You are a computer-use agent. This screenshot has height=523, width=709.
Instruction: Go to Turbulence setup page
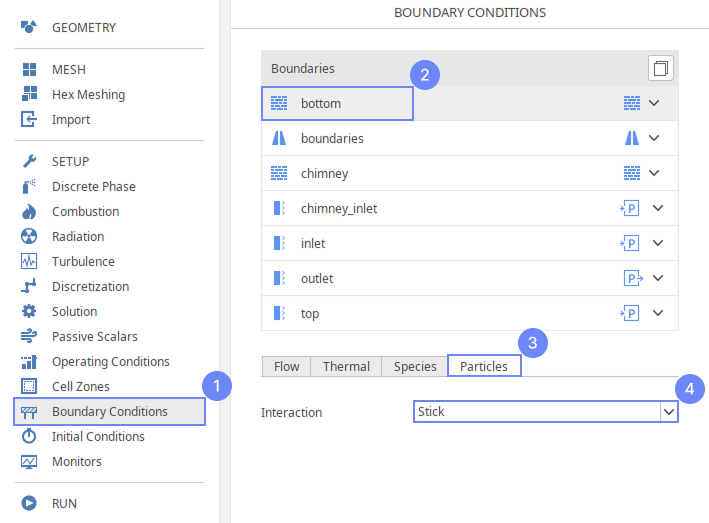click(x=83, y=262)
